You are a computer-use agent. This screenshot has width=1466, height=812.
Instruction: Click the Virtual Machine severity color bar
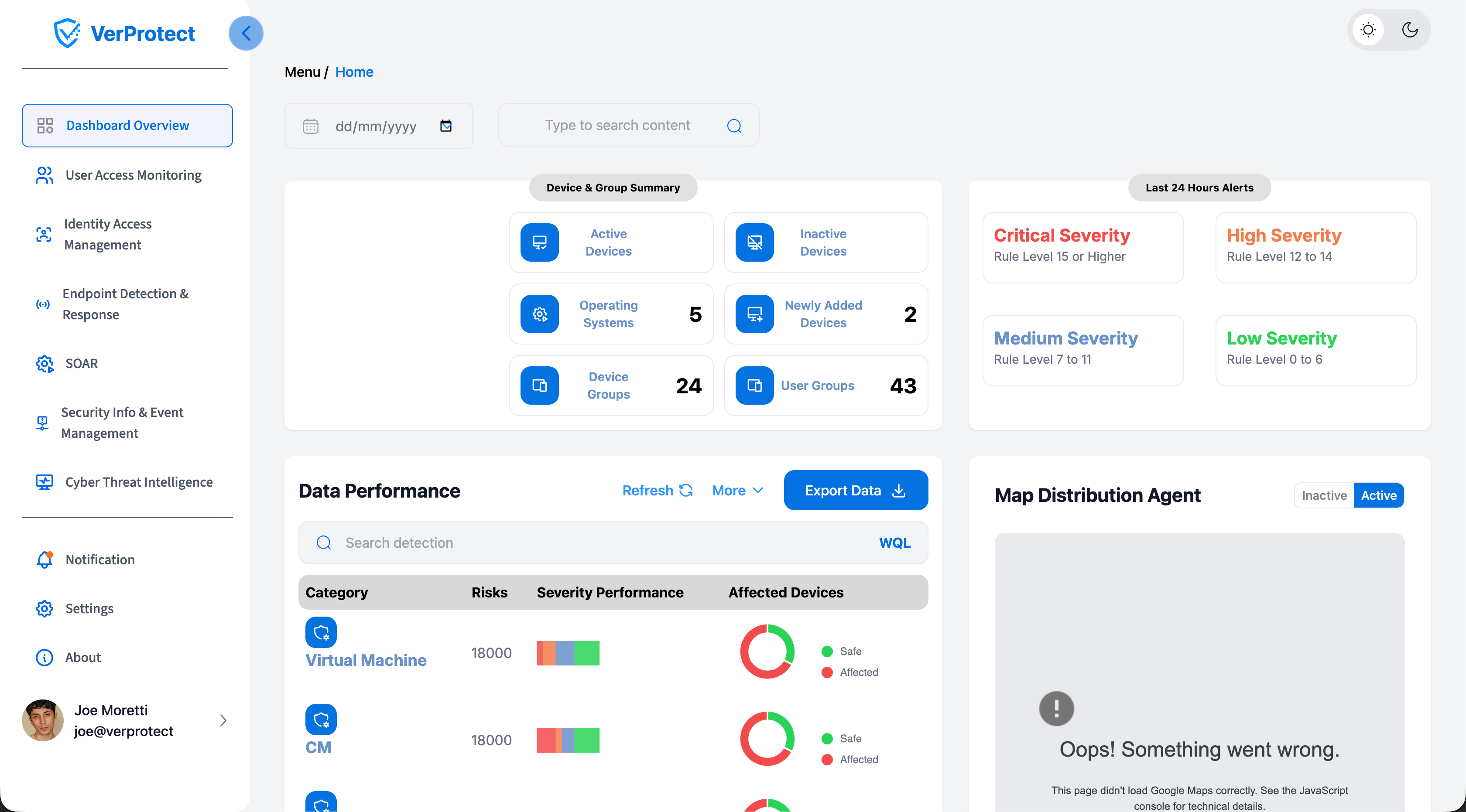point(568,653)
